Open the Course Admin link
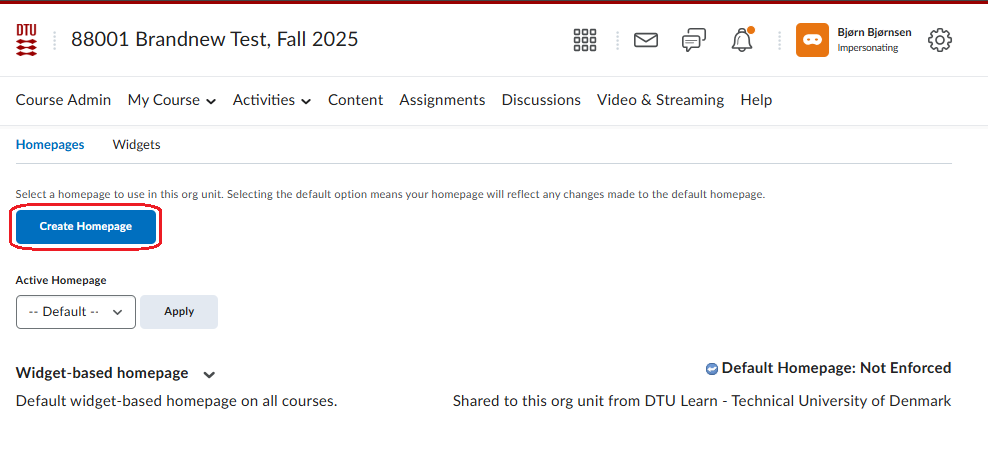The width and height of the screenshot is (988, 459). click(63, 100)
